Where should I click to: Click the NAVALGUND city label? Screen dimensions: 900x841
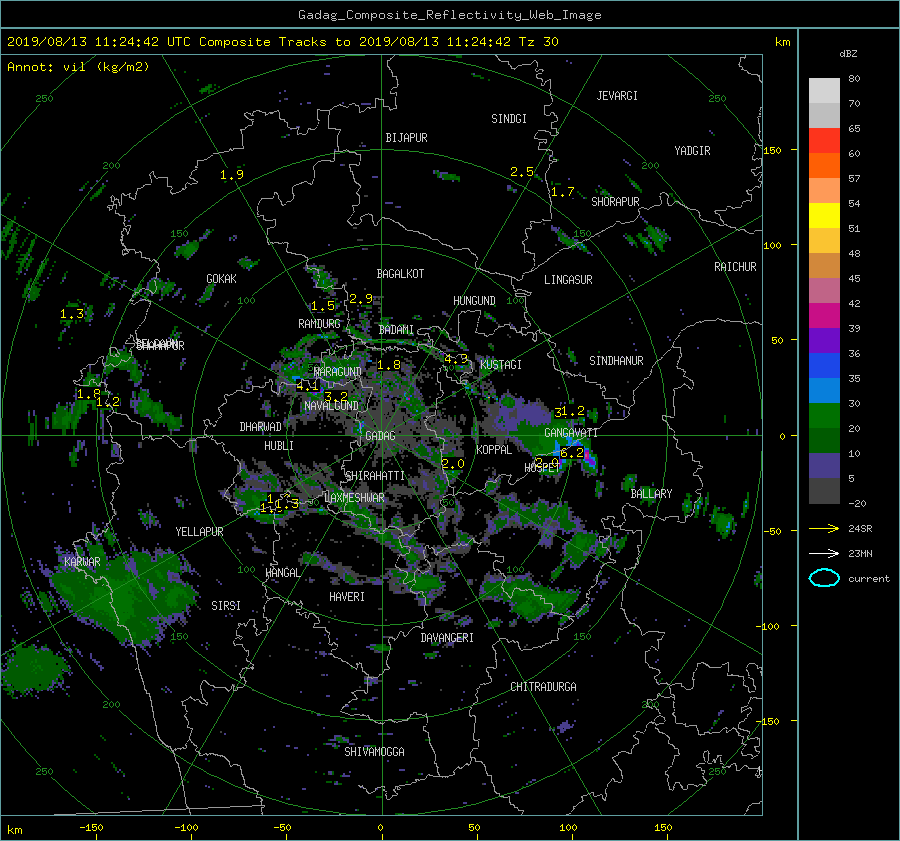(331, 406)
